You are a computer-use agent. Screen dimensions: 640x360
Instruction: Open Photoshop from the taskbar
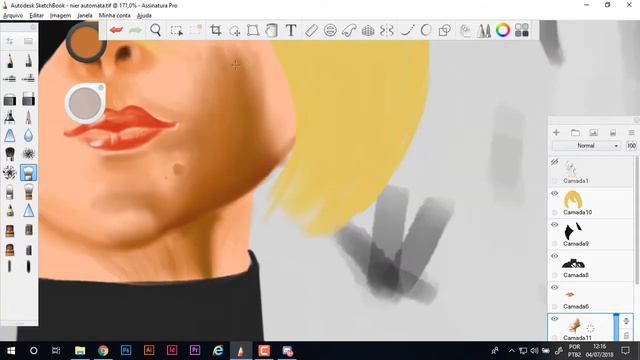[126, 351]
